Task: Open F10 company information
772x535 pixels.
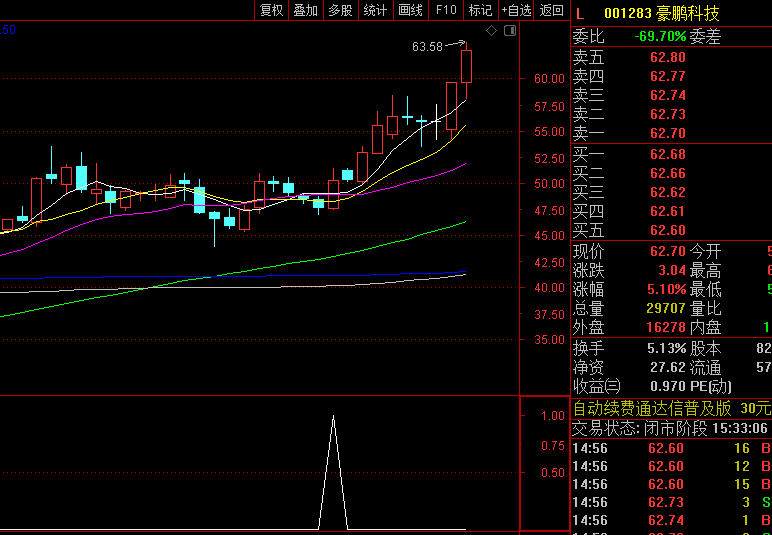Action: [446, 10]
